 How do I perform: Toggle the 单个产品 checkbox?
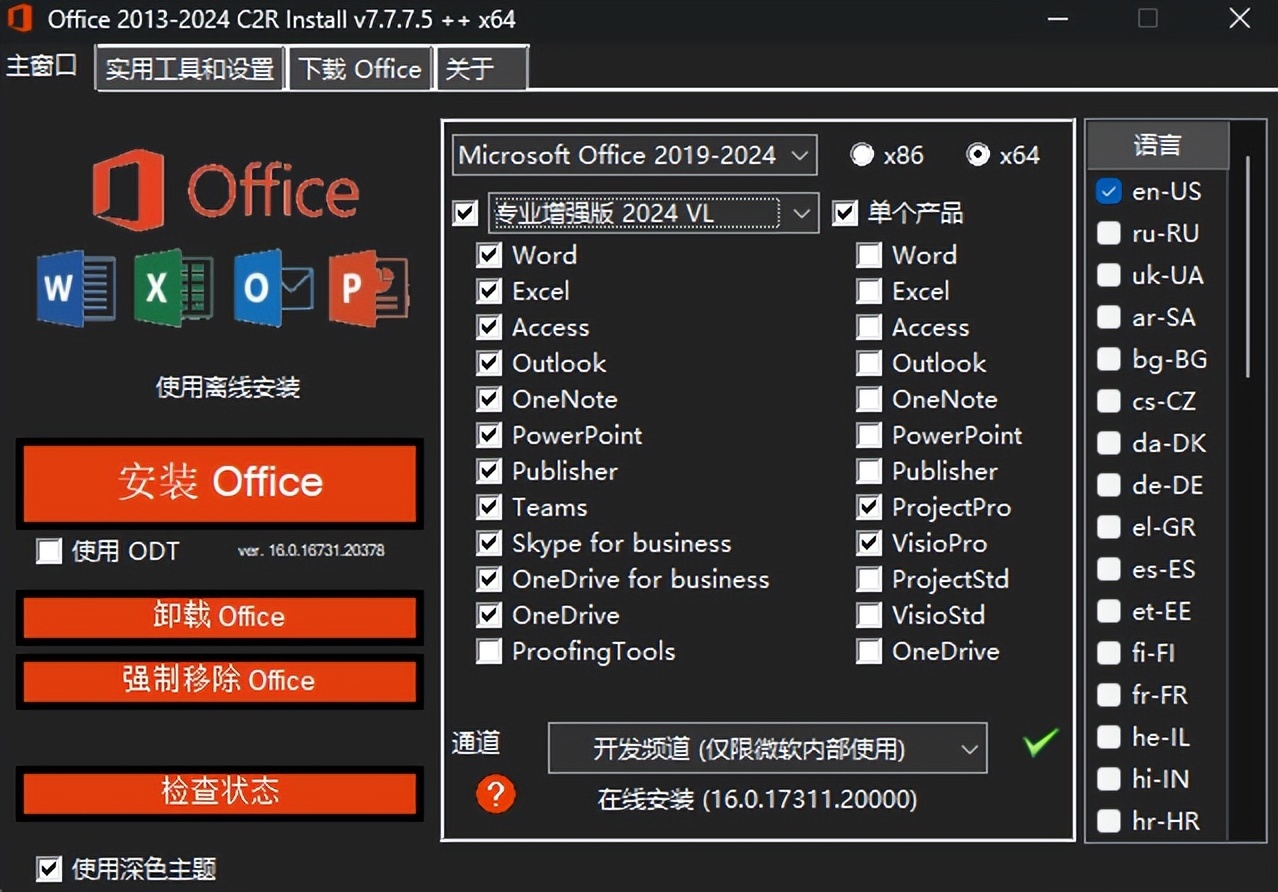pyautogui.click(x=845, y=213)
